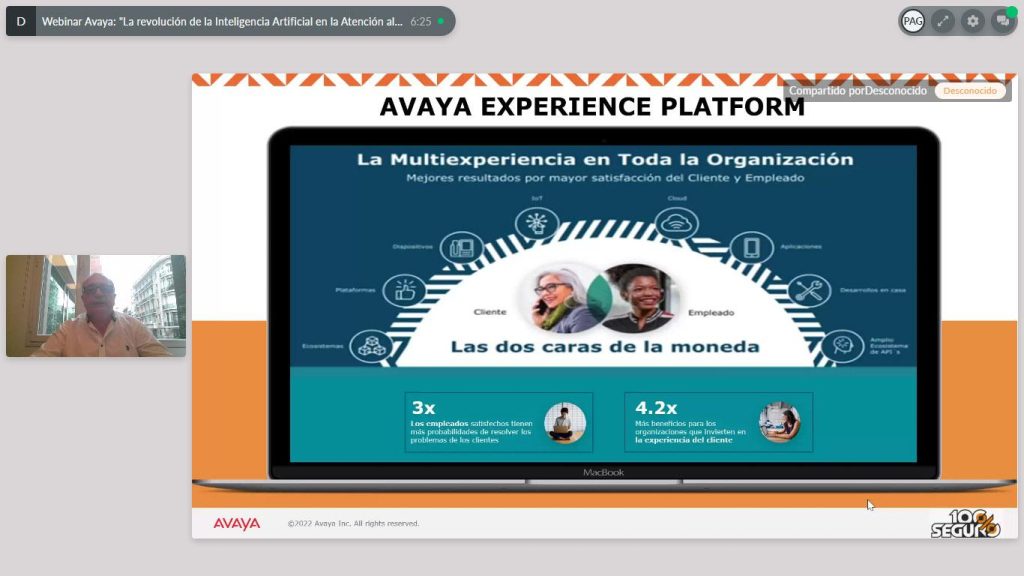The height and width of the screenshot is (576, 1024).
Task: Click 'La Multiexperiencia en Toda la Organización' heading
Action: coord(605,159)
